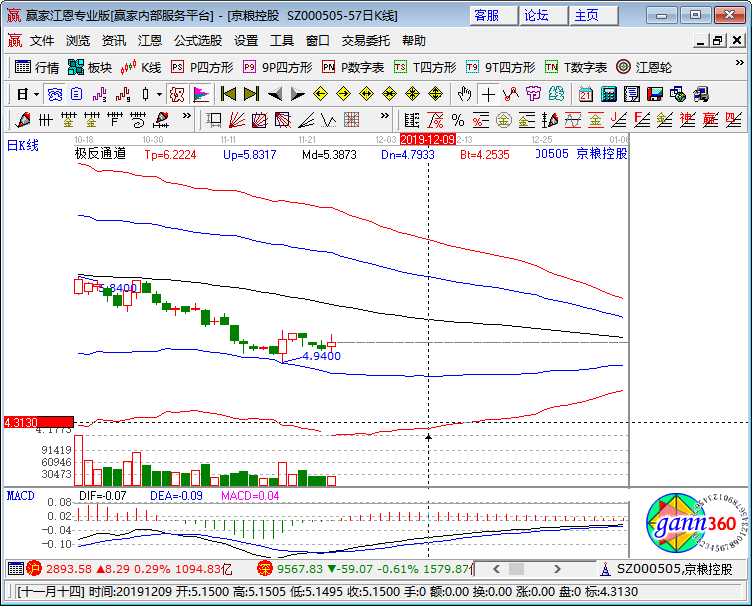Expand the left drawing toolbar chevron
Screen dimensions: 752x606
(x=187, y=116)
